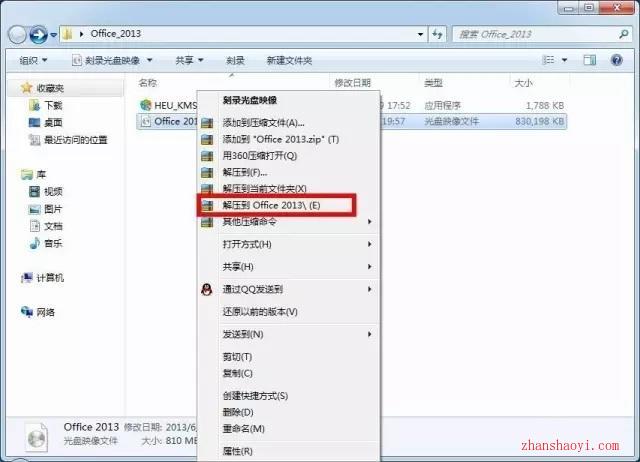Choose 还原以前的版本(V) menu item
Screen dimensions: 640x462
pos(289,312)
